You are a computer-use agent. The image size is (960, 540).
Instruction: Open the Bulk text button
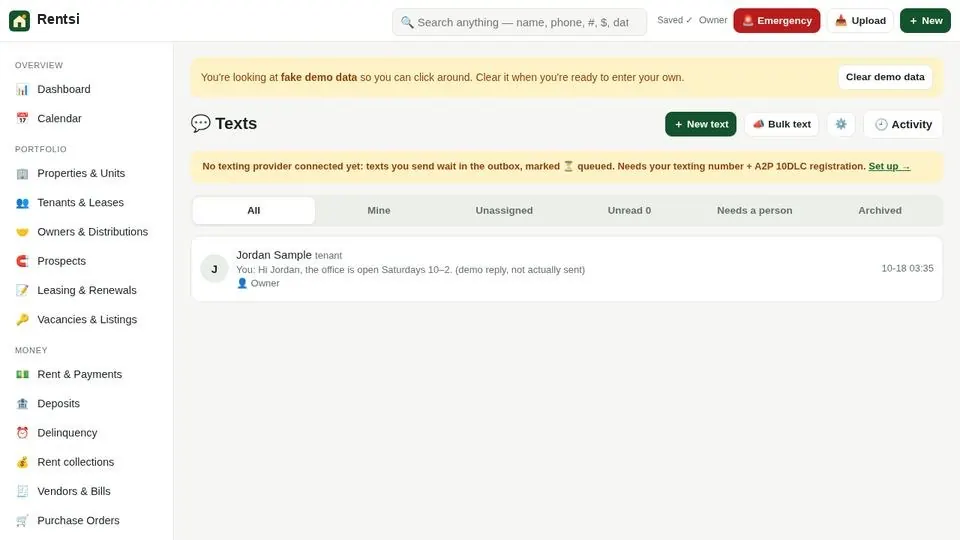(x=781, y=124)
